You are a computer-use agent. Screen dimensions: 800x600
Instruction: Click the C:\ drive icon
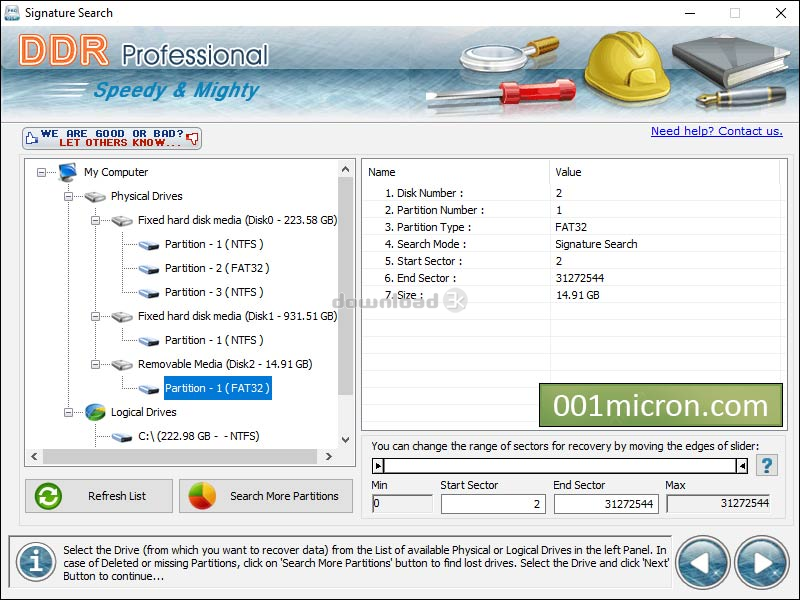click(x=122, y=437)
